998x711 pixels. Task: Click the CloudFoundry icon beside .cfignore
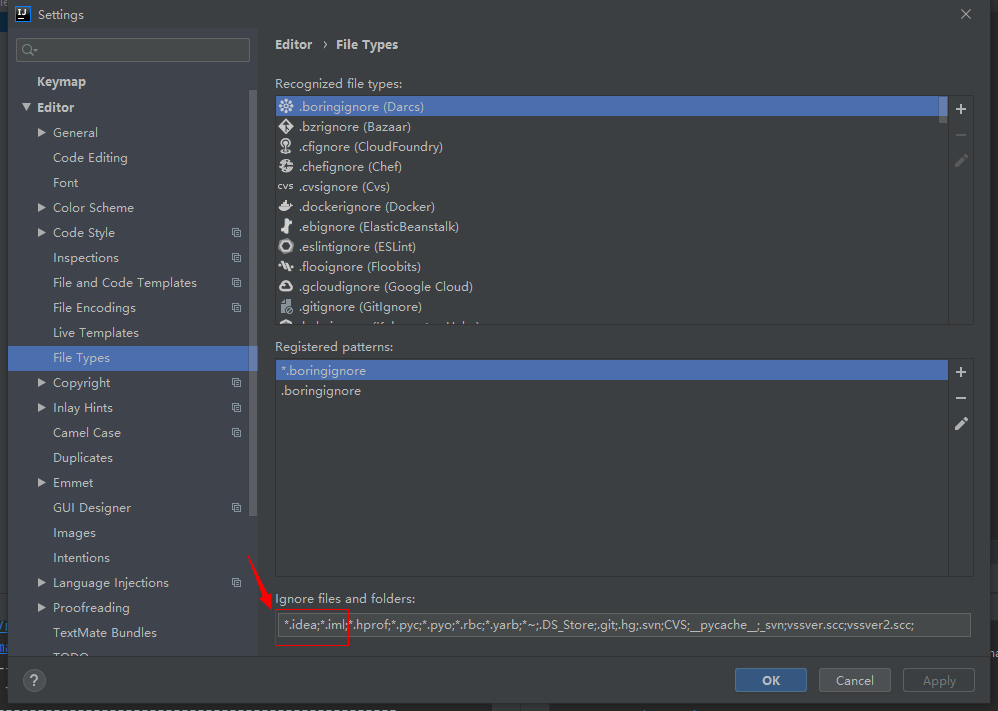pyautogui.click(x=286, y=146)
